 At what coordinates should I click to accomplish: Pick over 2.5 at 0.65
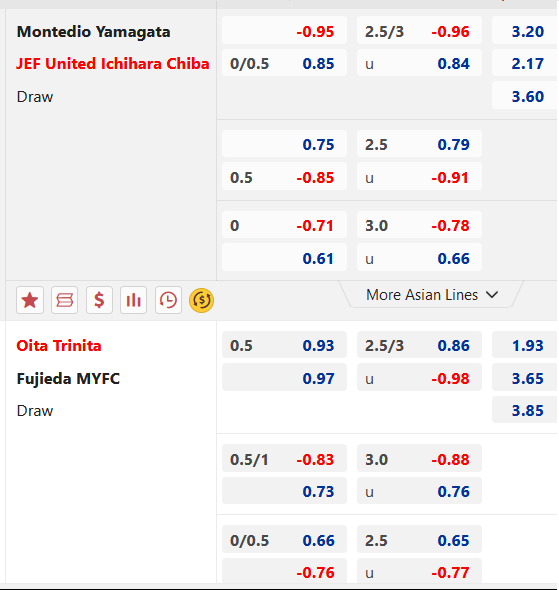[419, 539]
